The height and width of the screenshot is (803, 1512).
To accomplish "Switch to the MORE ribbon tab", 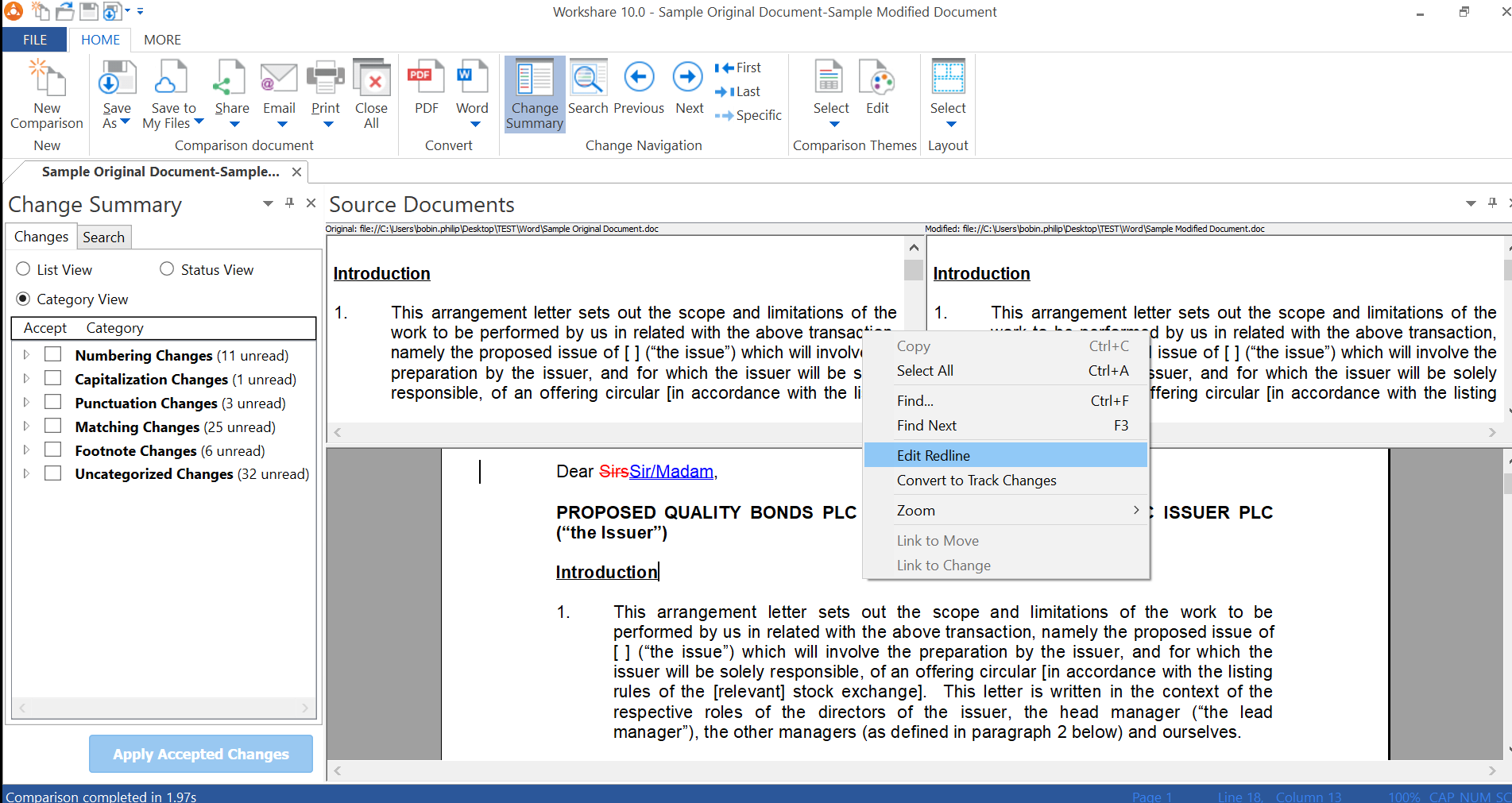I will point(162,40).
